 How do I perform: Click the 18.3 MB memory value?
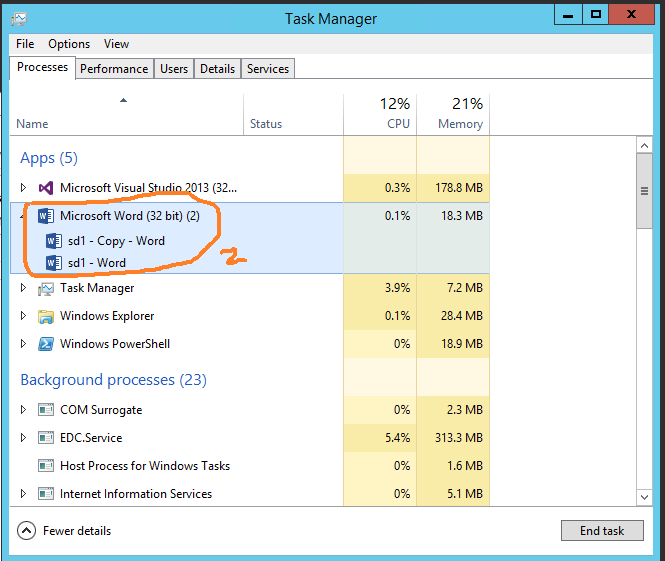(x=462, y=216)
